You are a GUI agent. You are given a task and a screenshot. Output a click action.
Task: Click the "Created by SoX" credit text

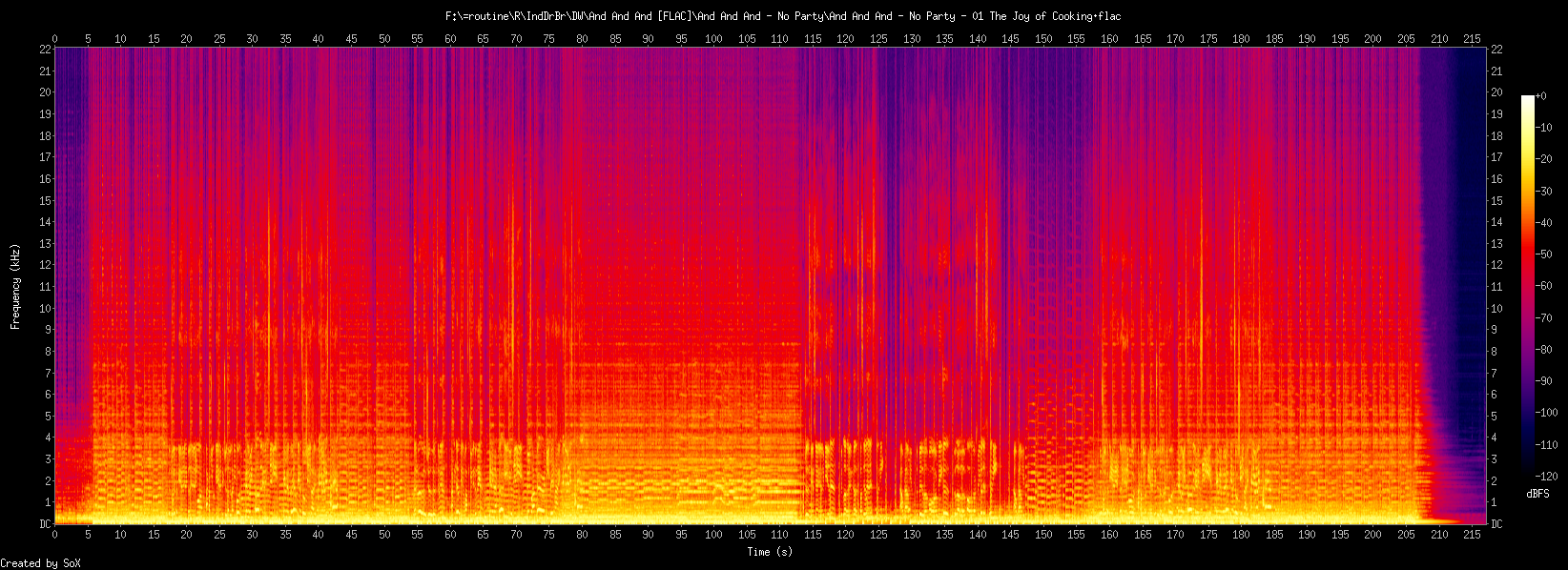41,564
